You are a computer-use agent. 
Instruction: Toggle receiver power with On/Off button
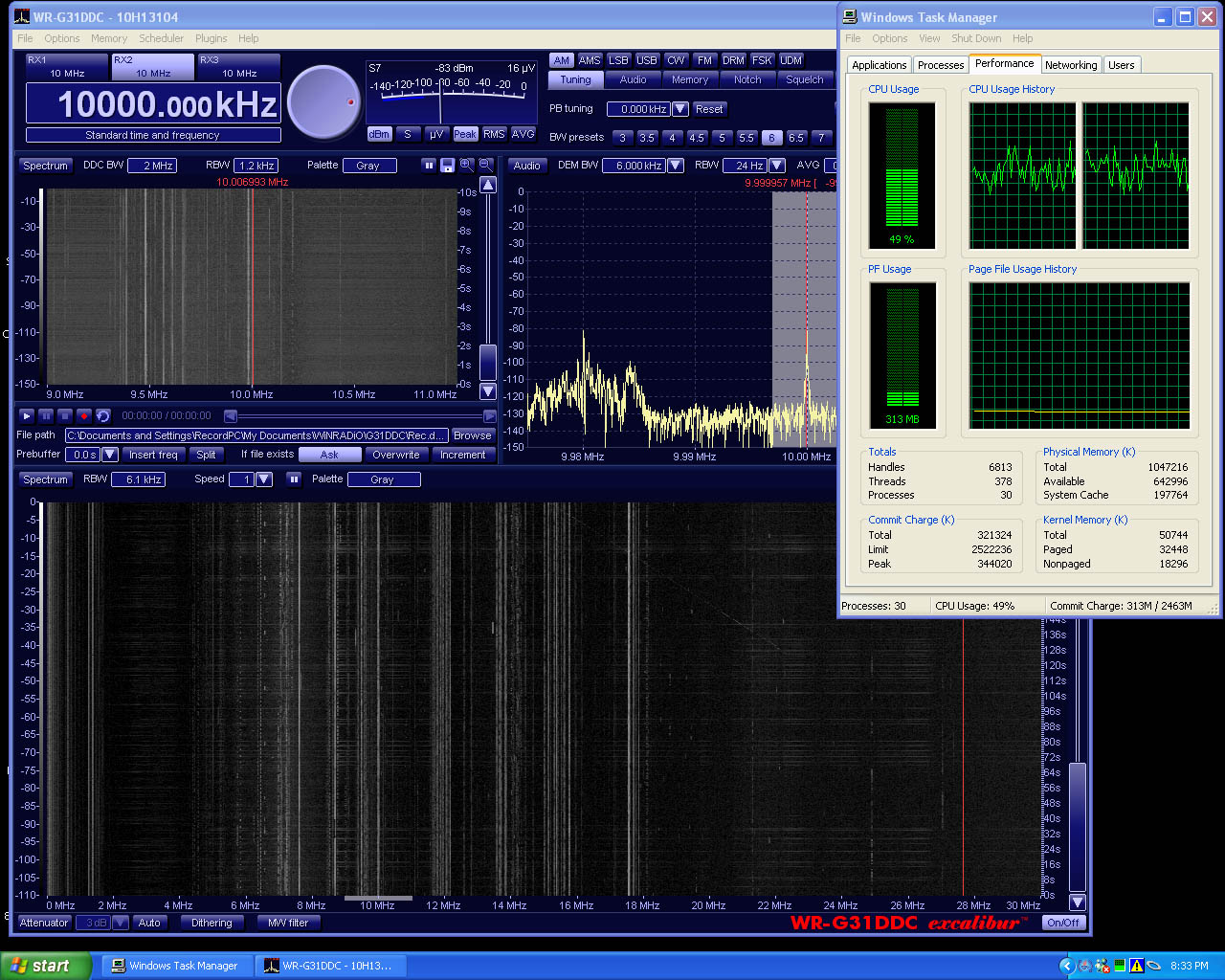point(1063,923)
